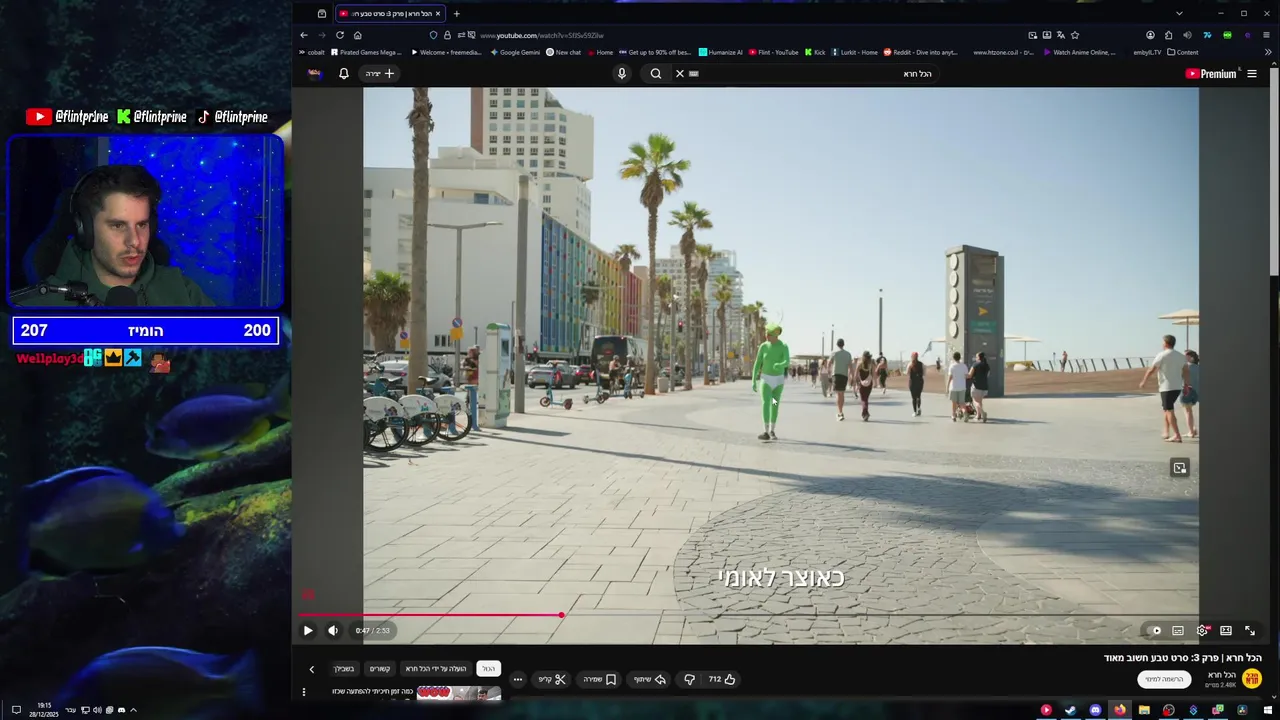The height and width of the screenshot is (720, 1280).
Task: Go to the browser home page
Action: [358, 35]
